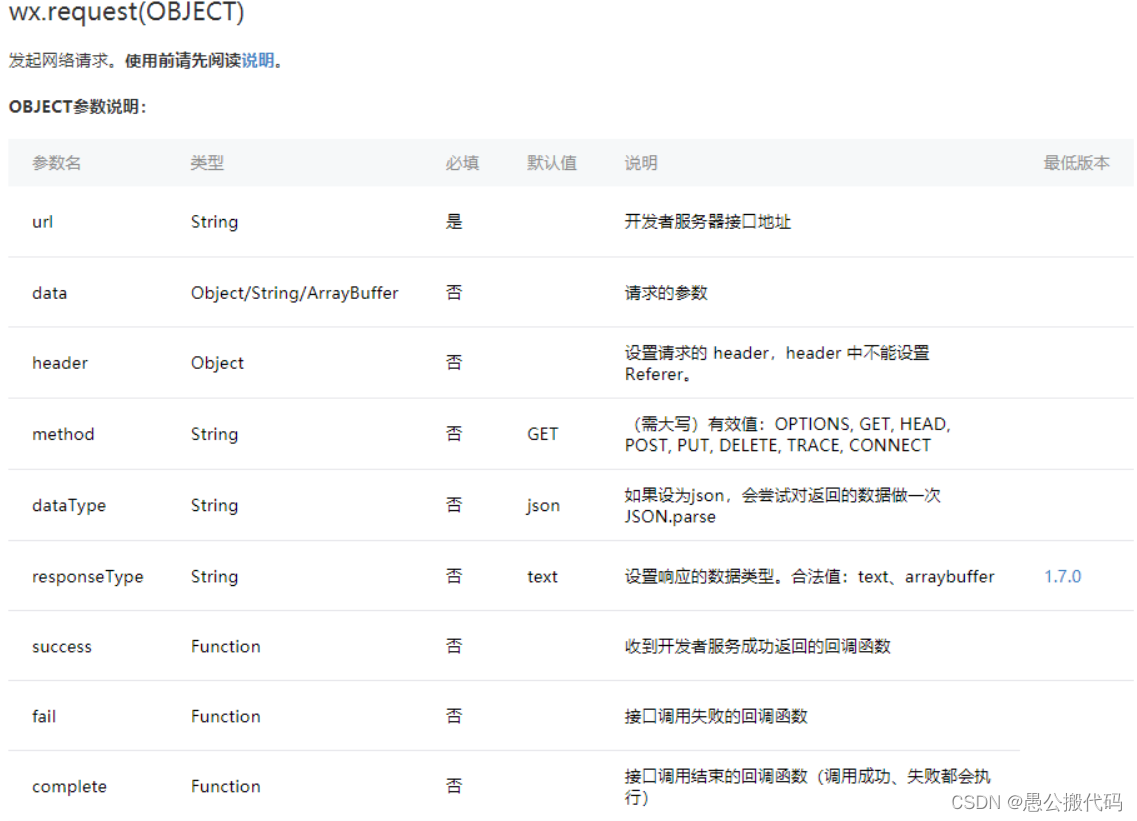Click the 开发者服务器接口地址 description
Screen dimensions: 1137x821
coord(708,222)
